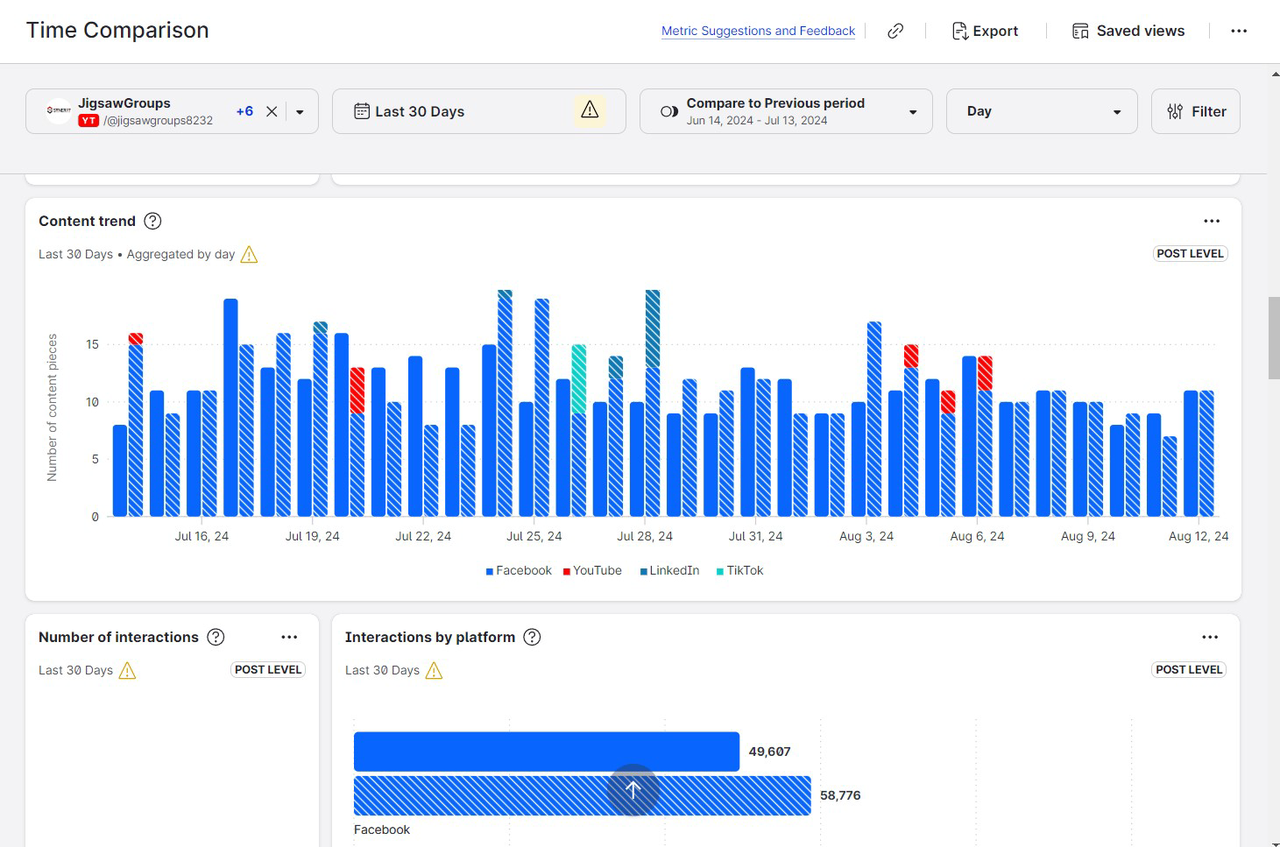Open Metric Suggestions and Feedback link
1280x847 pixels.
[758, 31]
